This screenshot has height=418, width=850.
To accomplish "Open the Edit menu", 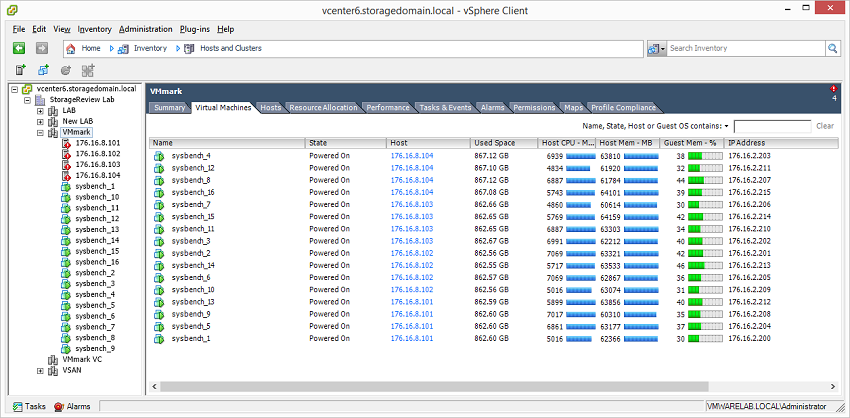I will tap(39, 29).
